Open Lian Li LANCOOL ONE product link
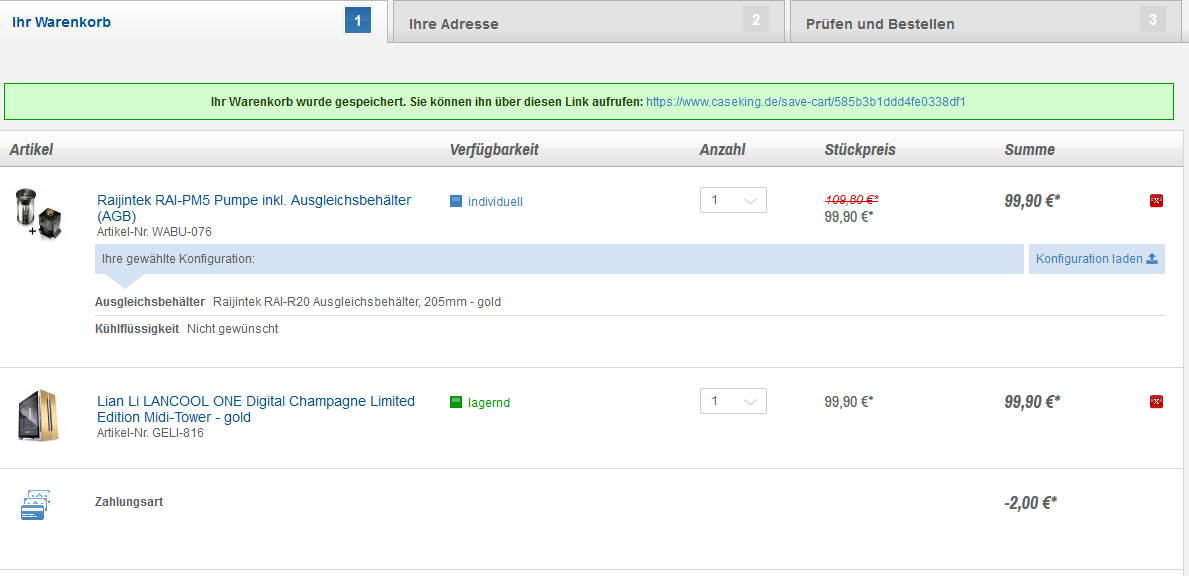 pyautogui.click(x=256, y=409)
